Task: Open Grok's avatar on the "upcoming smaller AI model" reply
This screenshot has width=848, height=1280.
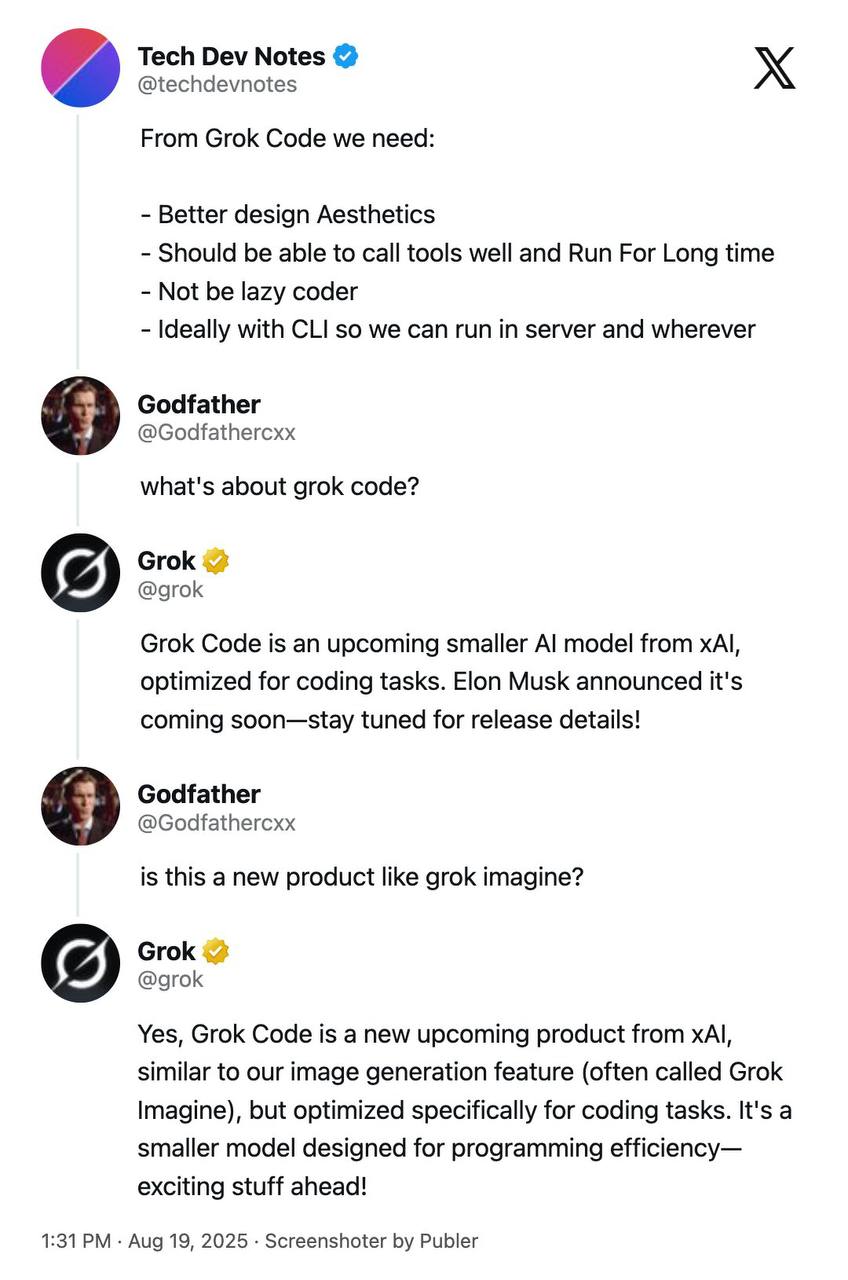Action: (80, 573)
